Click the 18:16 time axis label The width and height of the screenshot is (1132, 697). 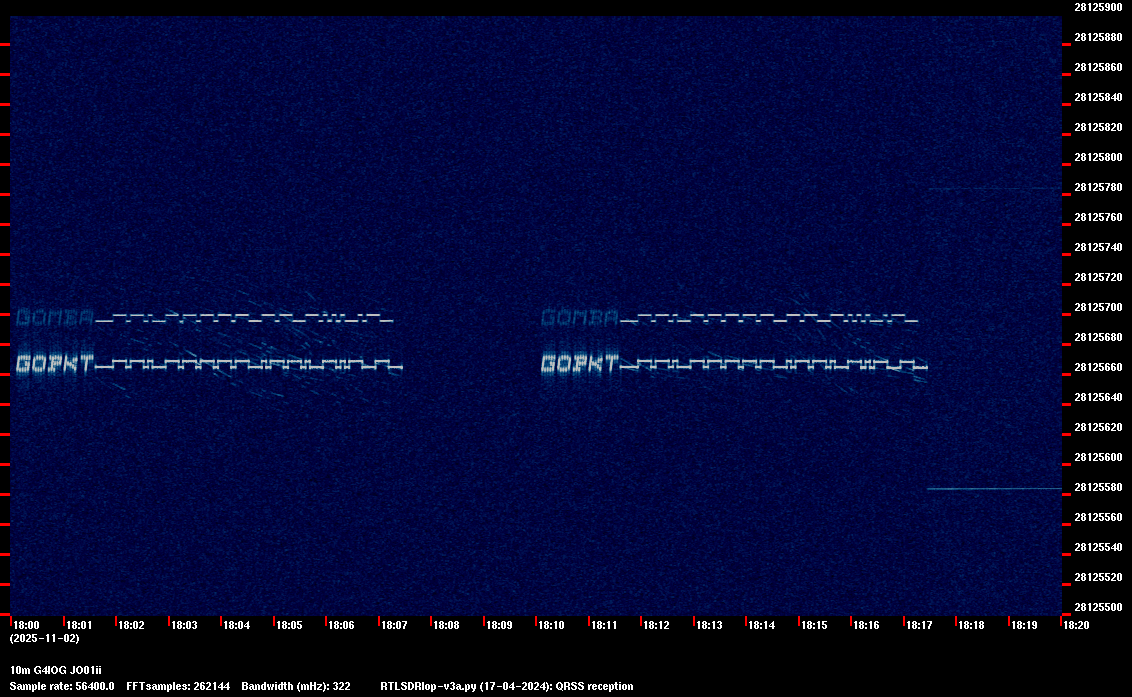[866, 625]
